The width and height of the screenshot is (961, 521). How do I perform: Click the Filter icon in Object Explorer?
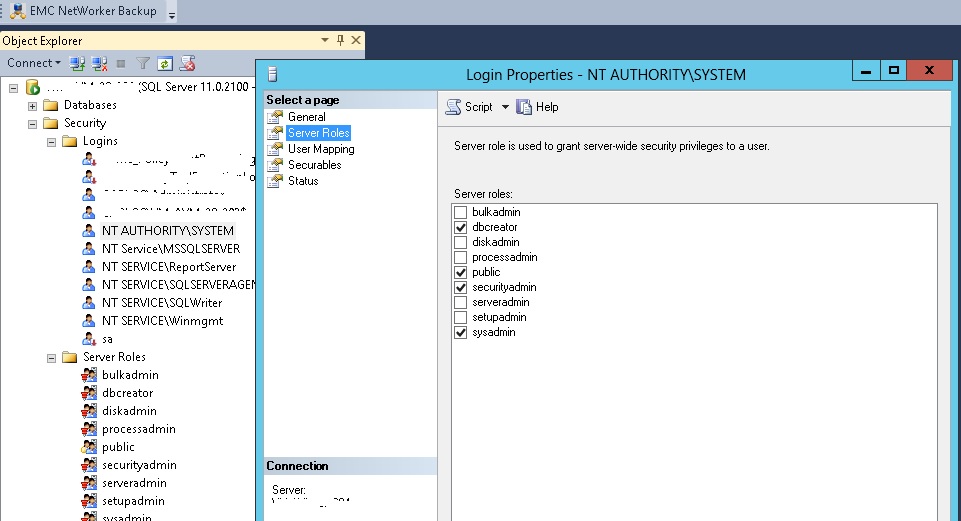143,63
